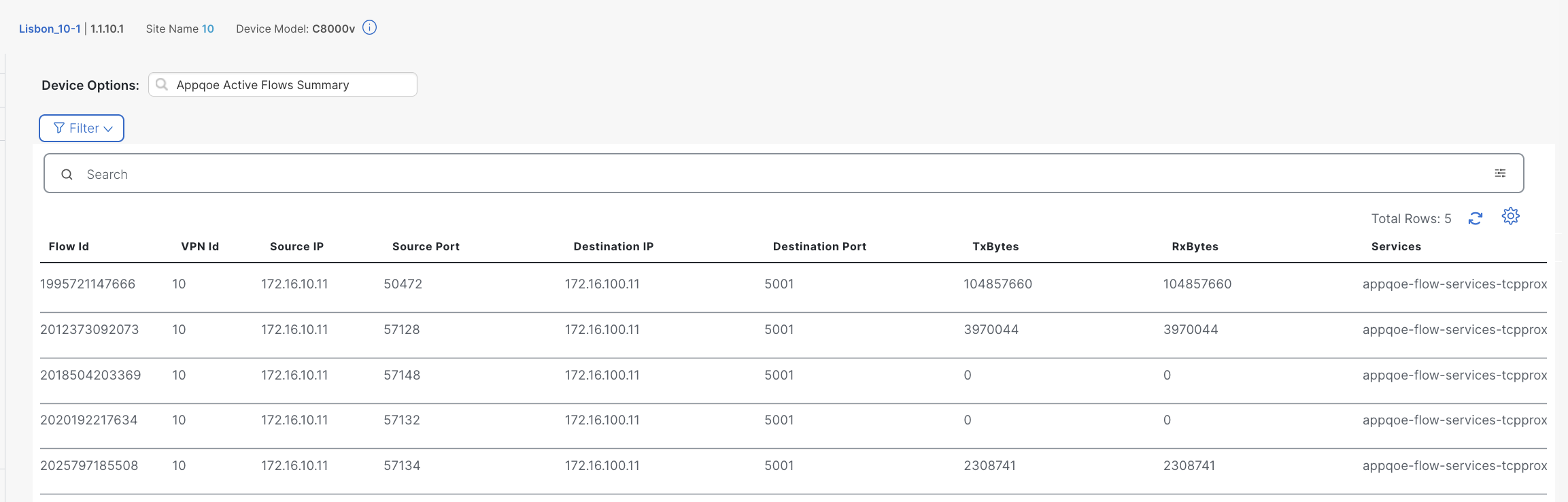Viewport: 1568px width, 502px height.
Task: Open Site Name 10 link
Action: pos(207,29)
